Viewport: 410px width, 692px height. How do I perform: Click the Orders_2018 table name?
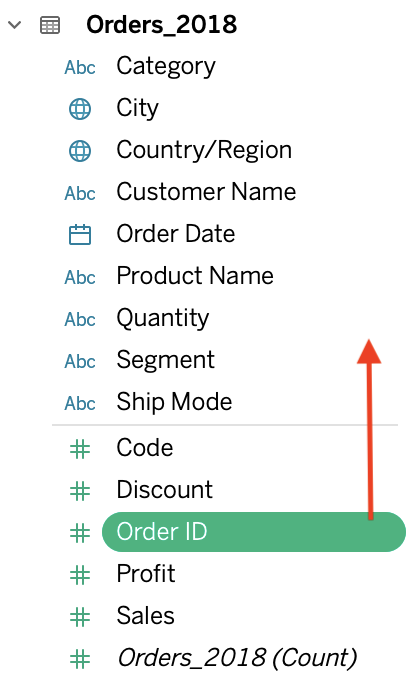(x=162, y=25)
